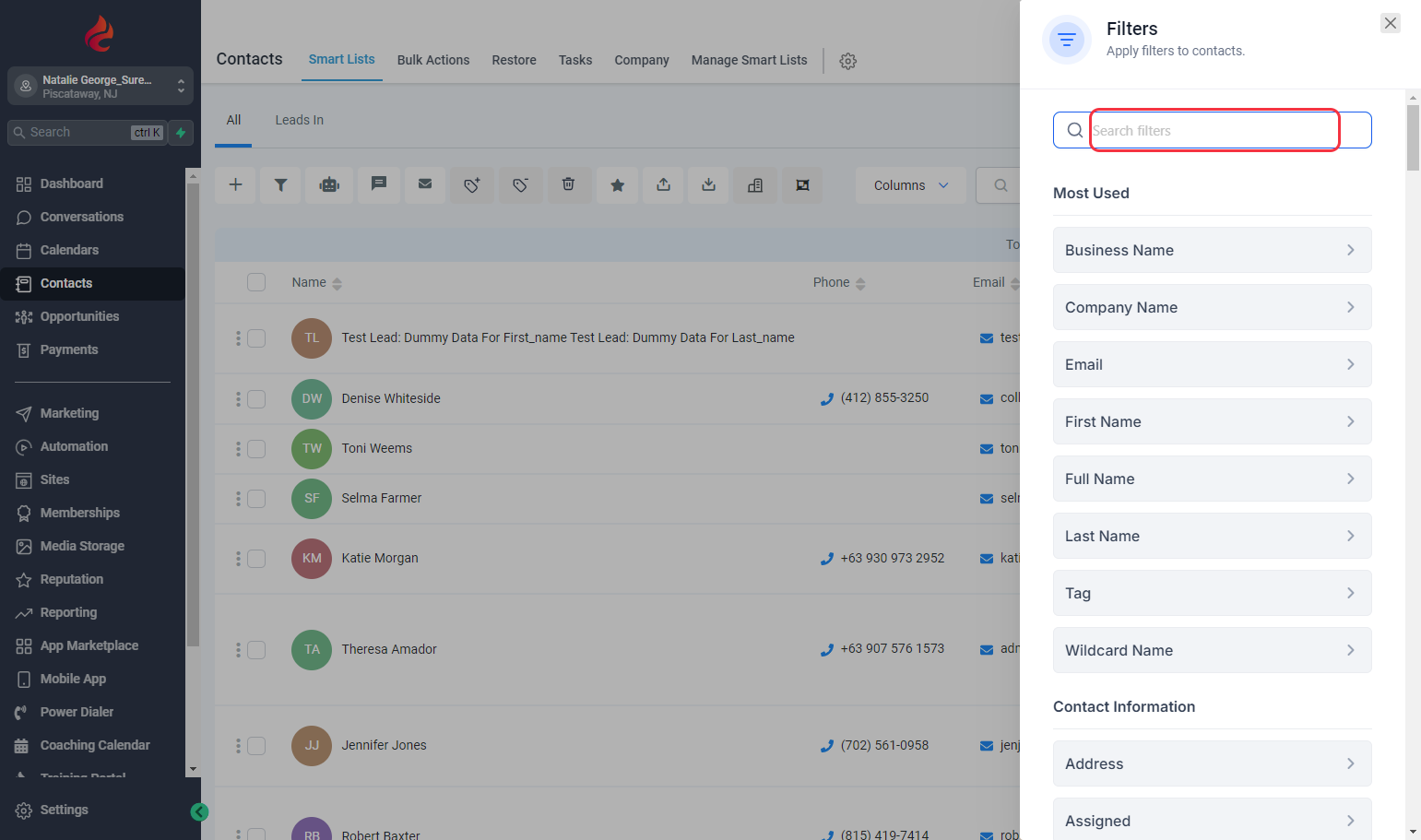Click the building company icon in toolbar
This screenshot has width=1421, height=840.
tap(755, 185)
